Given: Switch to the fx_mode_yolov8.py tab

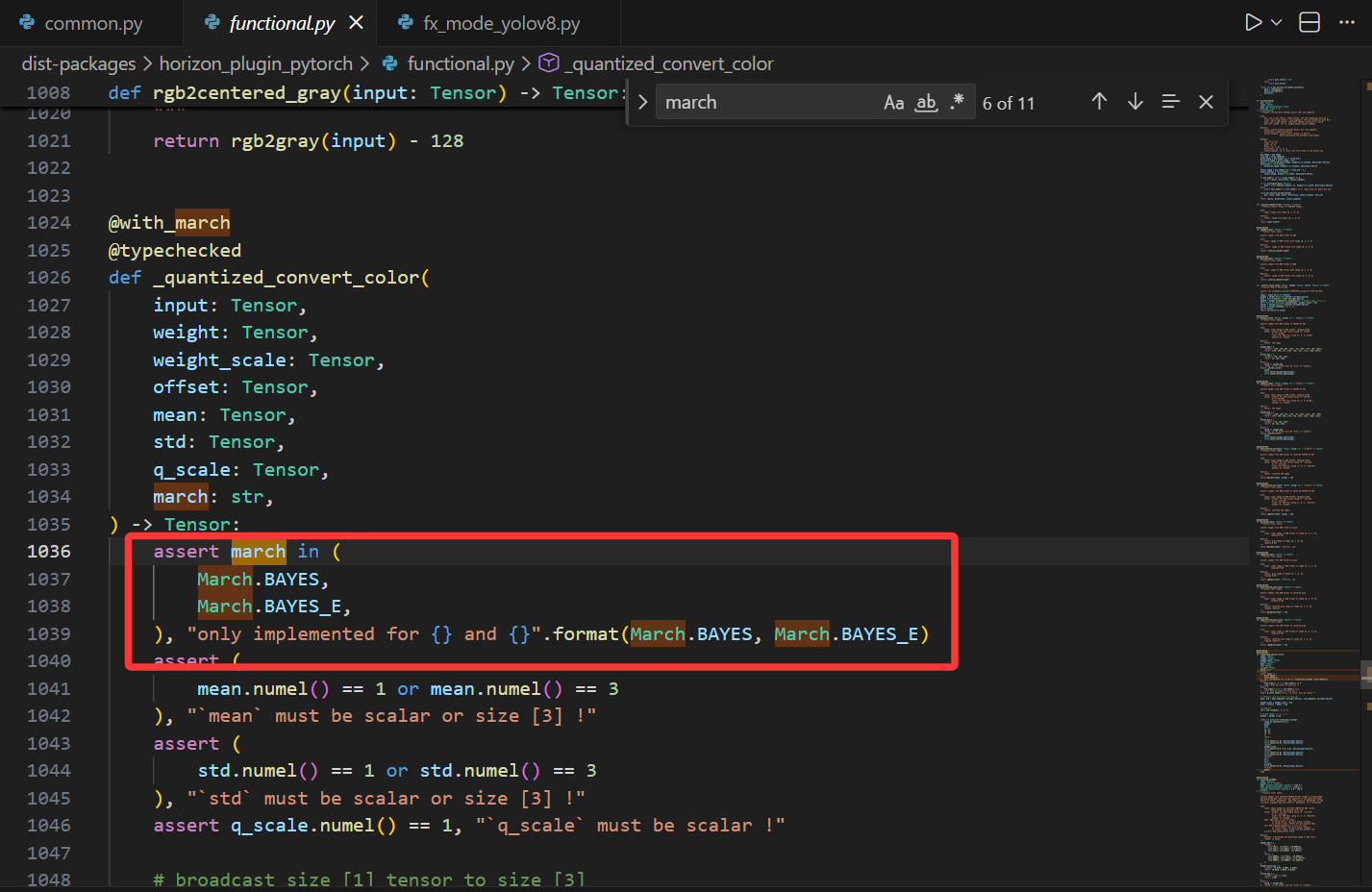Looking at the screenshot, I should click(x=500, y=23).
